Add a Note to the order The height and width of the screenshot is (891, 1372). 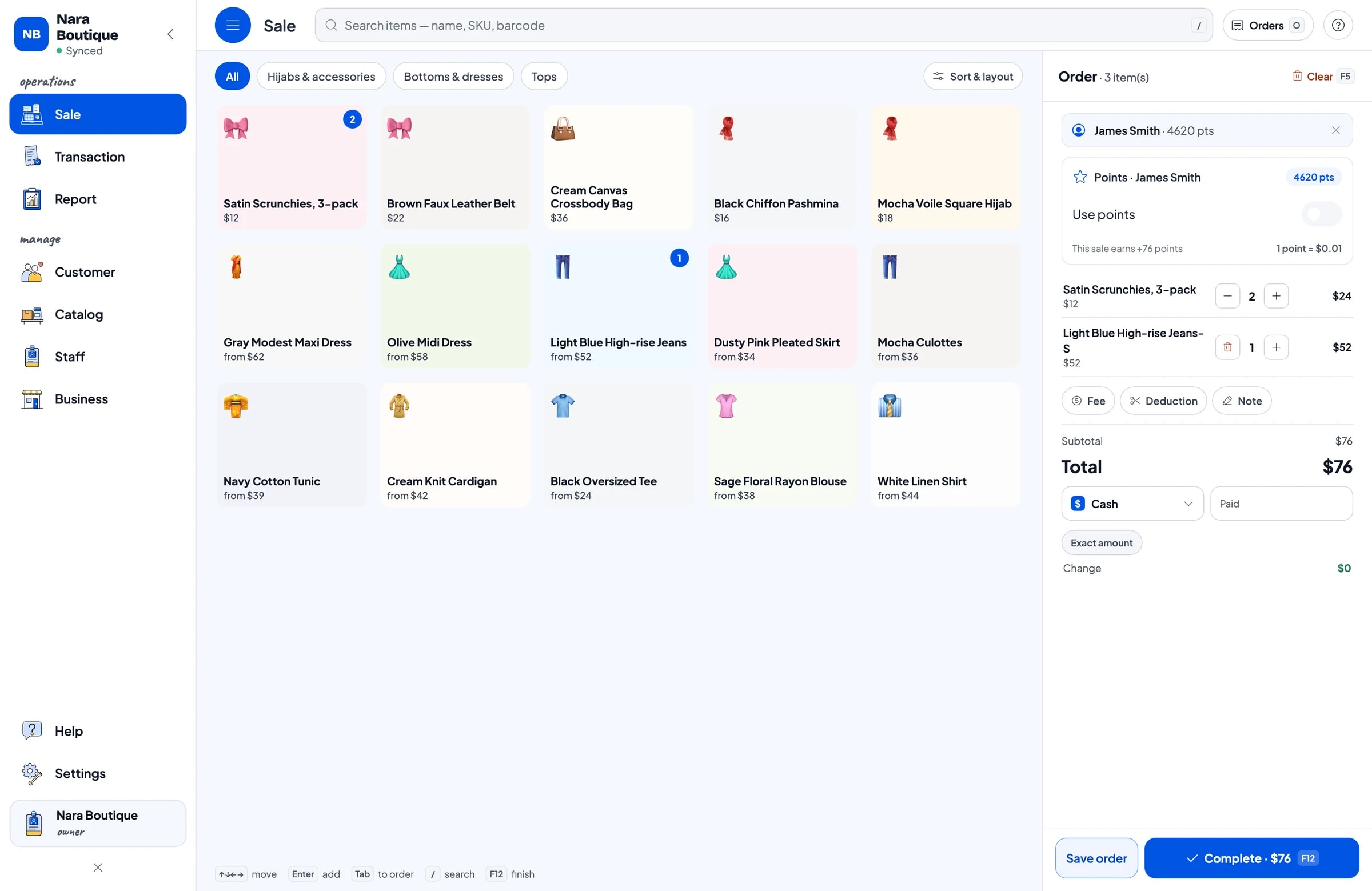(1241, 401)
